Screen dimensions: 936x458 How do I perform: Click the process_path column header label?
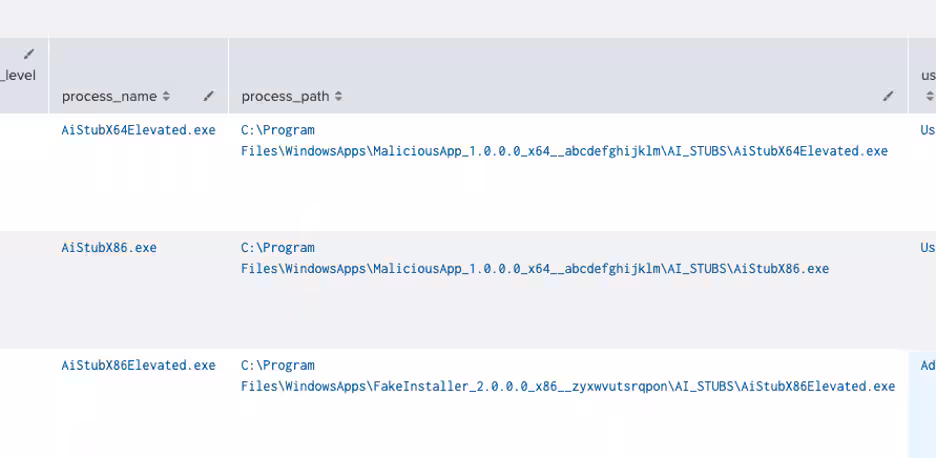tap(286, 97)
